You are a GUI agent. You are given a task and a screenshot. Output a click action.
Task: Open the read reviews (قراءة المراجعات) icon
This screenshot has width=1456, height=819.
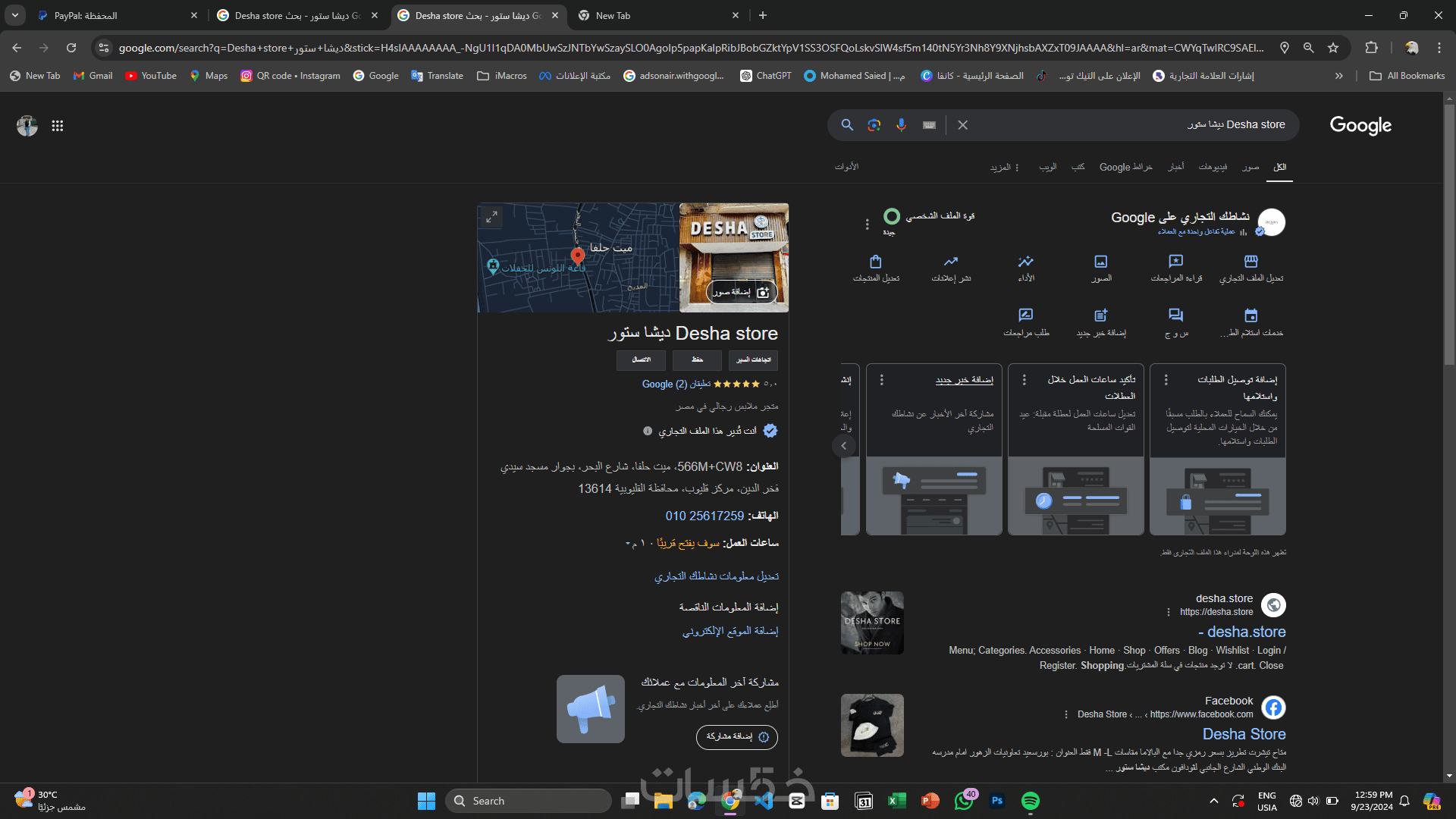click(x=1175, y=262)
